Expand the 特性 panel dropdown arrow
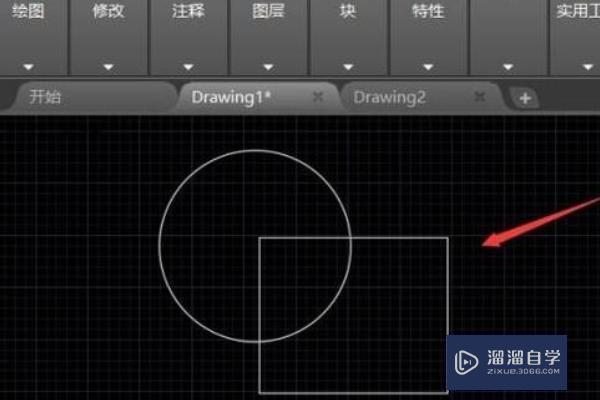The width and height of the screenshot is (600, 400). click(x=428, y=67)
